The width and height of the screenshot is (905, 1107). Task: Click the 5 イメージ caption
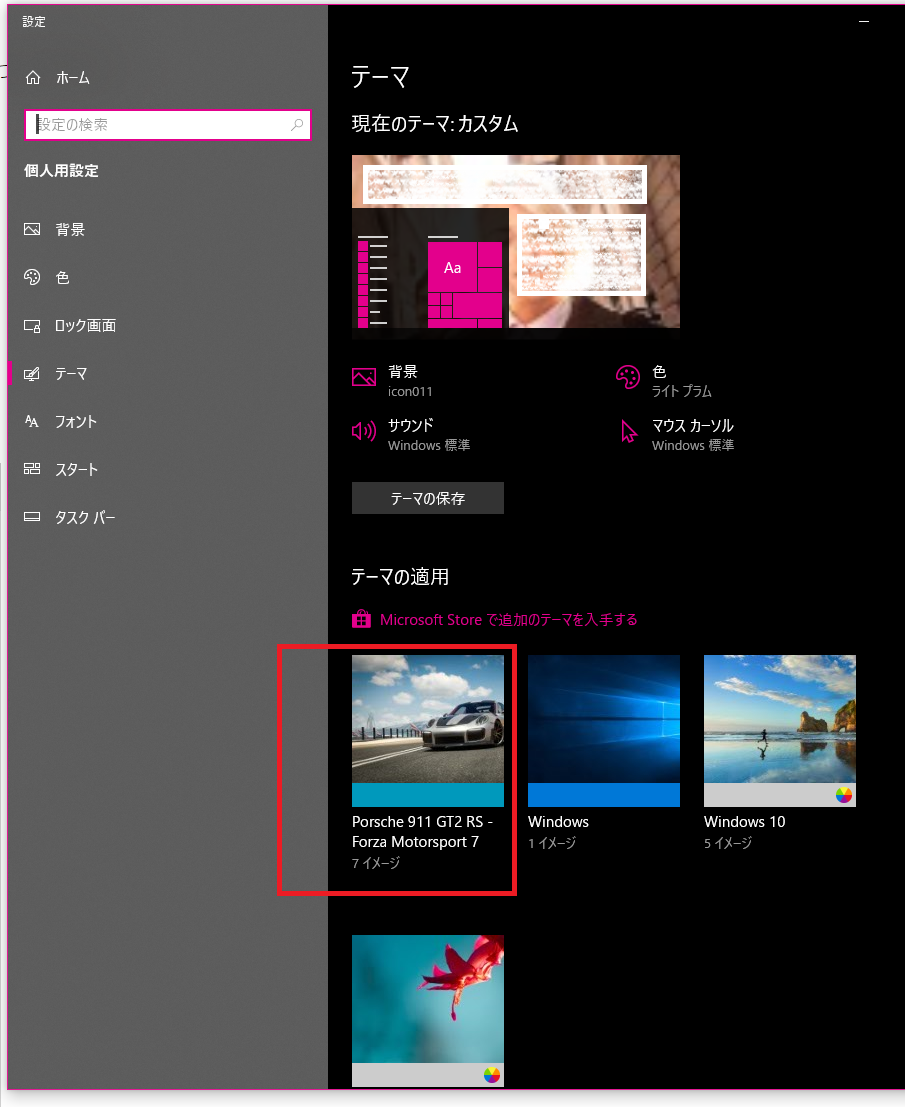[728, 843]
